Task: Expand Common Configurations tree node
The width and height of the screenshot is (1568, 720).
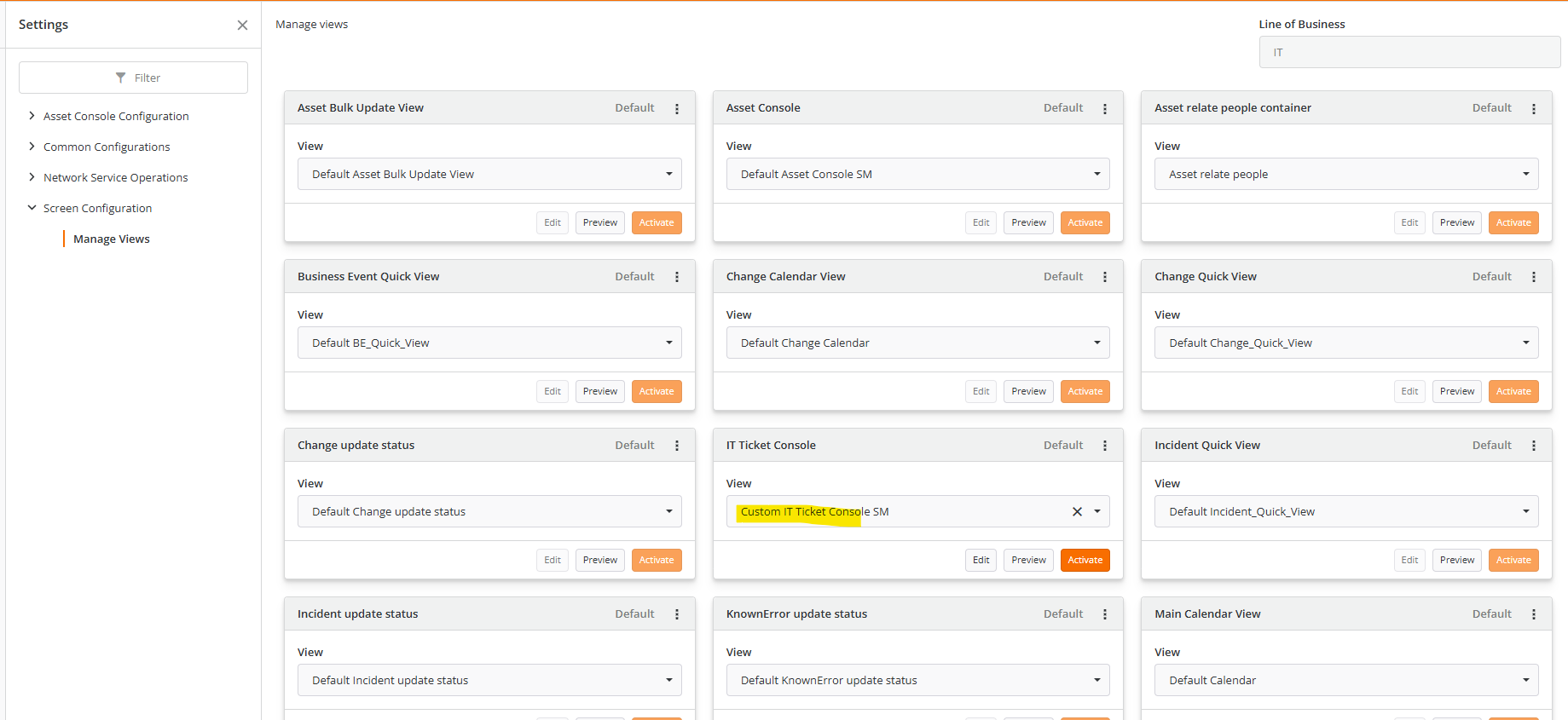Action: coord(32,147)
